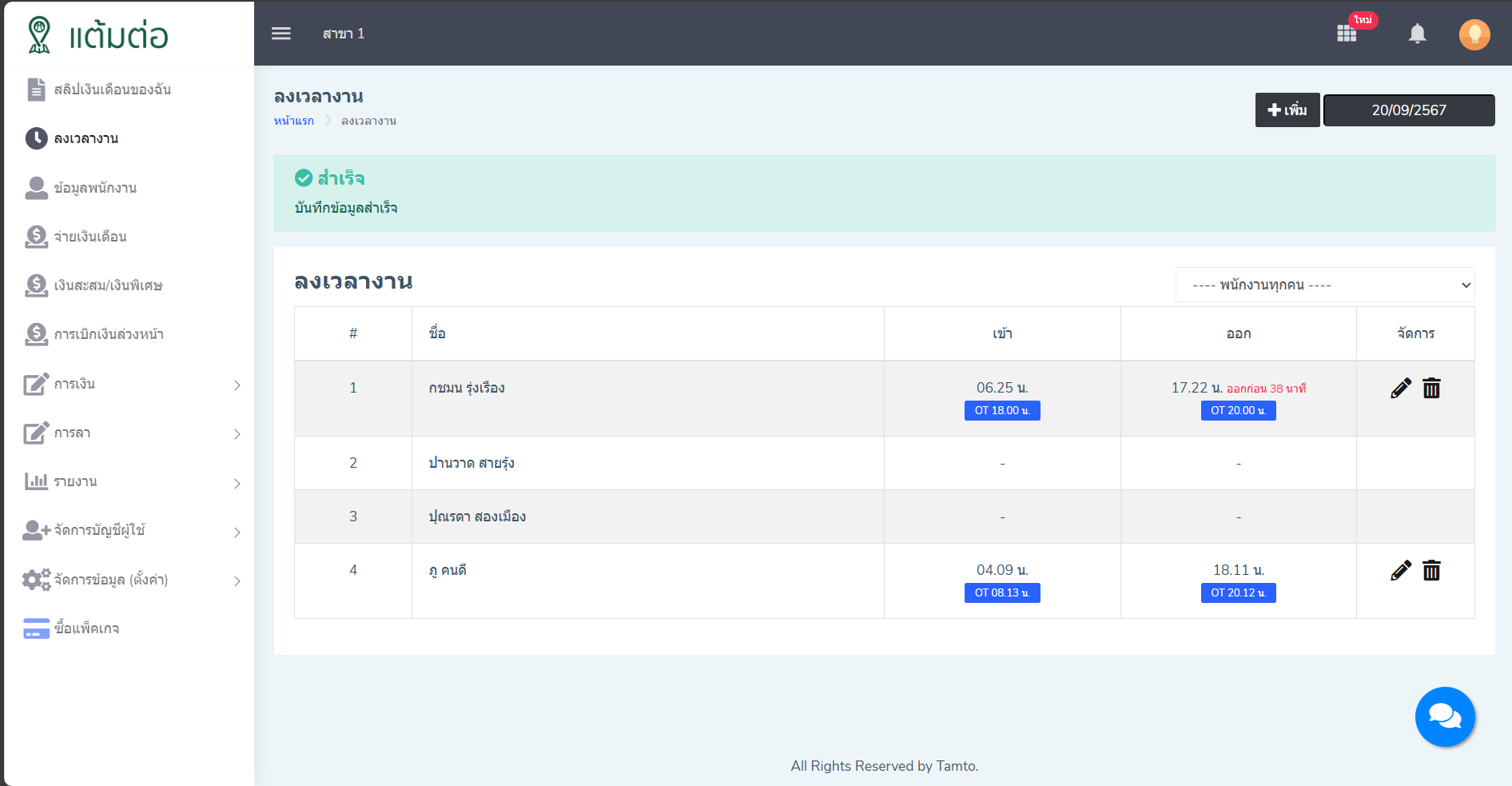Edit attendance record for ฎ คนดี
The width and height of the screenshot is (1512, 786).
coord(1400,571)
